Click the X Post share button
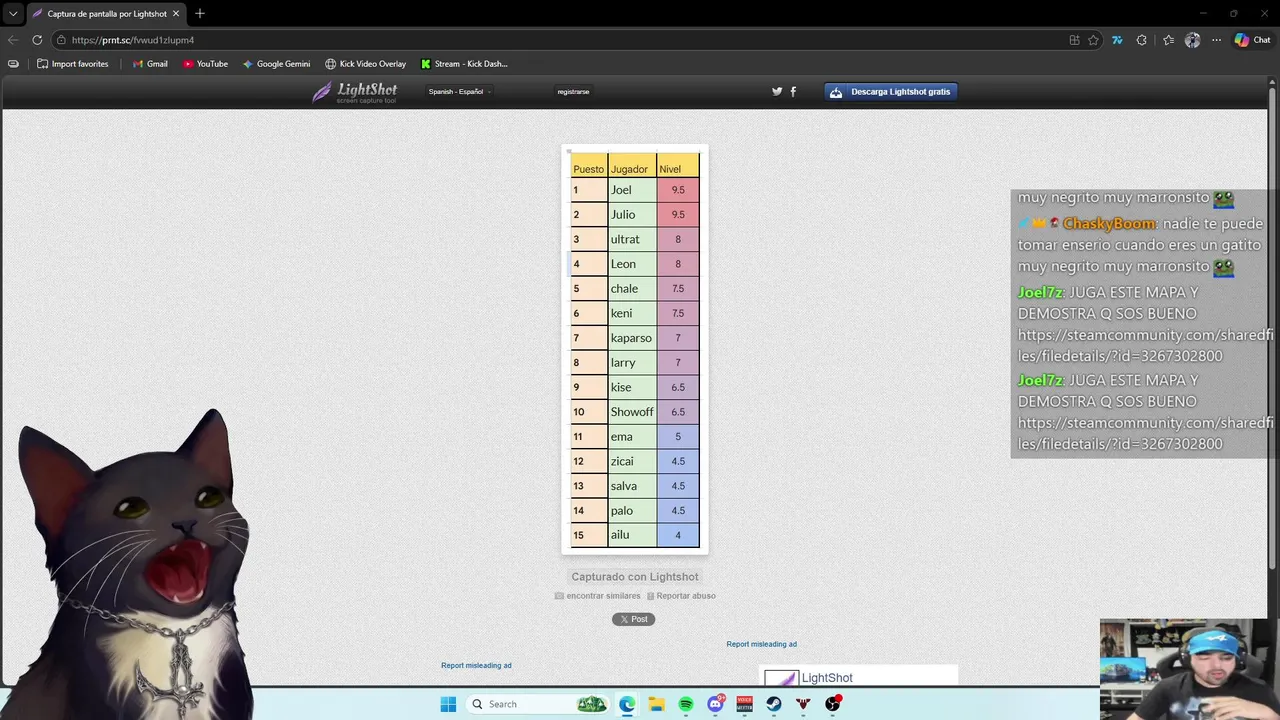 [x=633, y=619]
